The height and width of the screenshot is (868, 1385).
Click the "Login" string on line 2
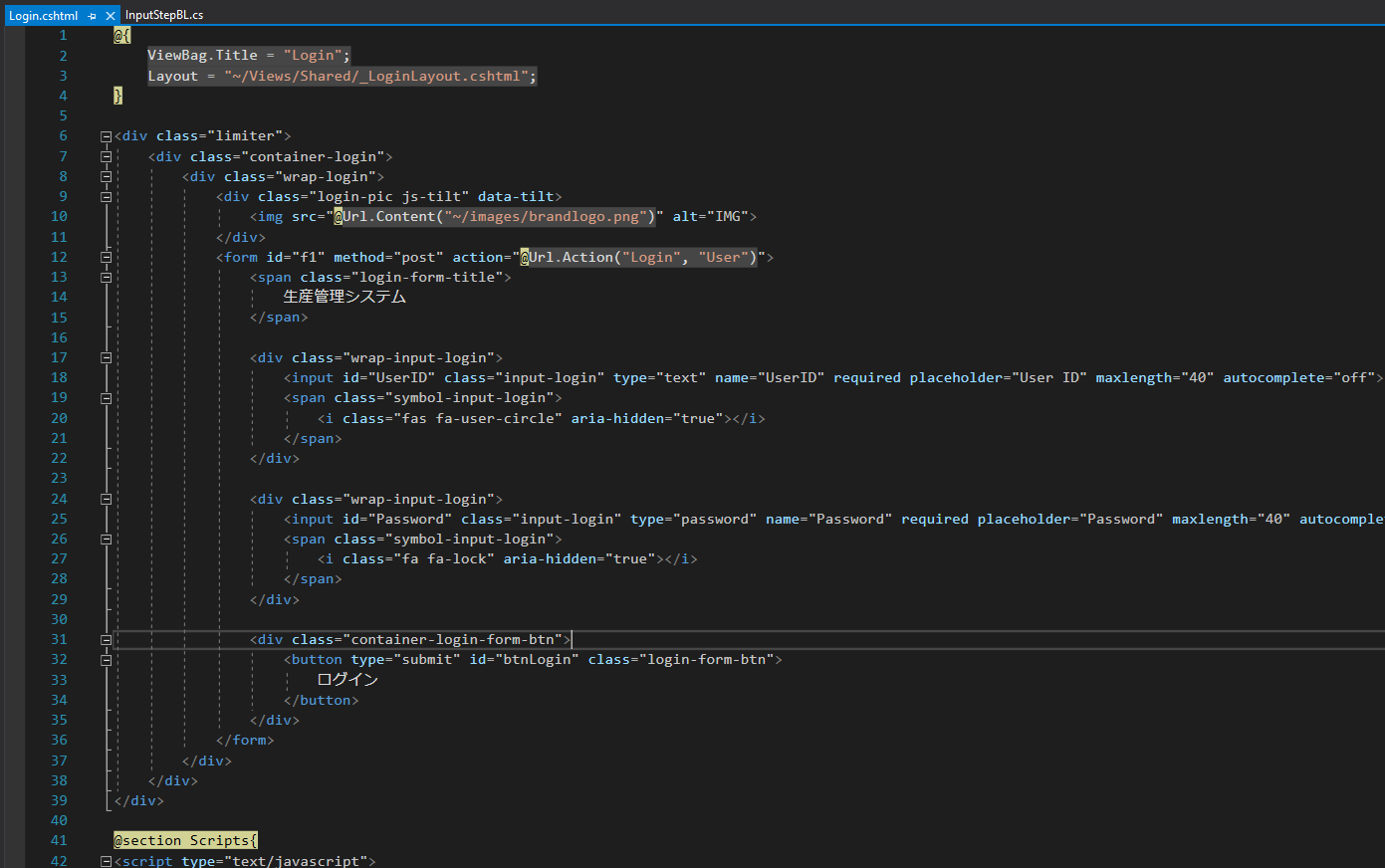point(313,56)
